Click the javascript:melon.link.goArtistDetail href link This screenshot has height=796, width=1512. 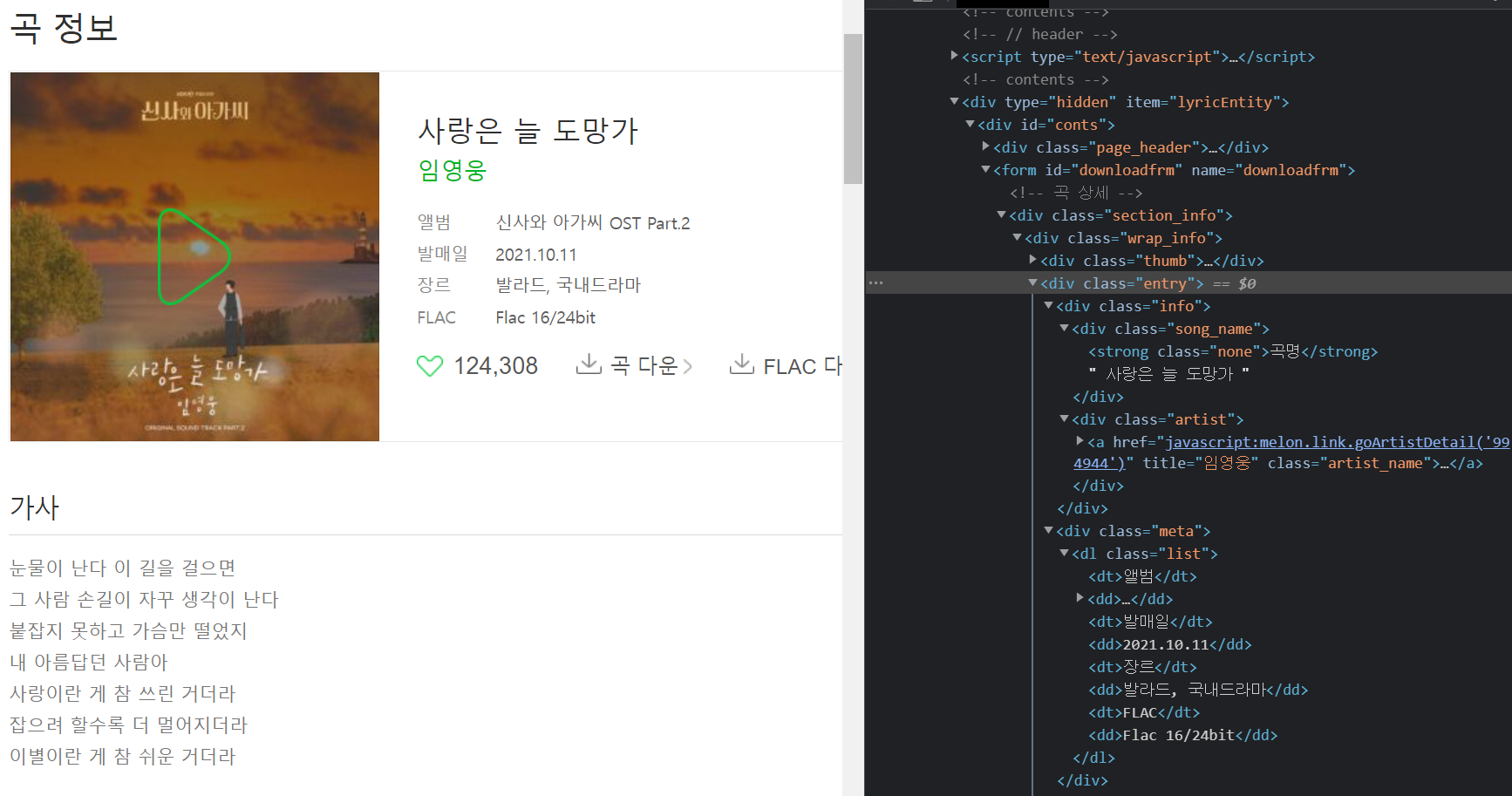[1338, 442]
